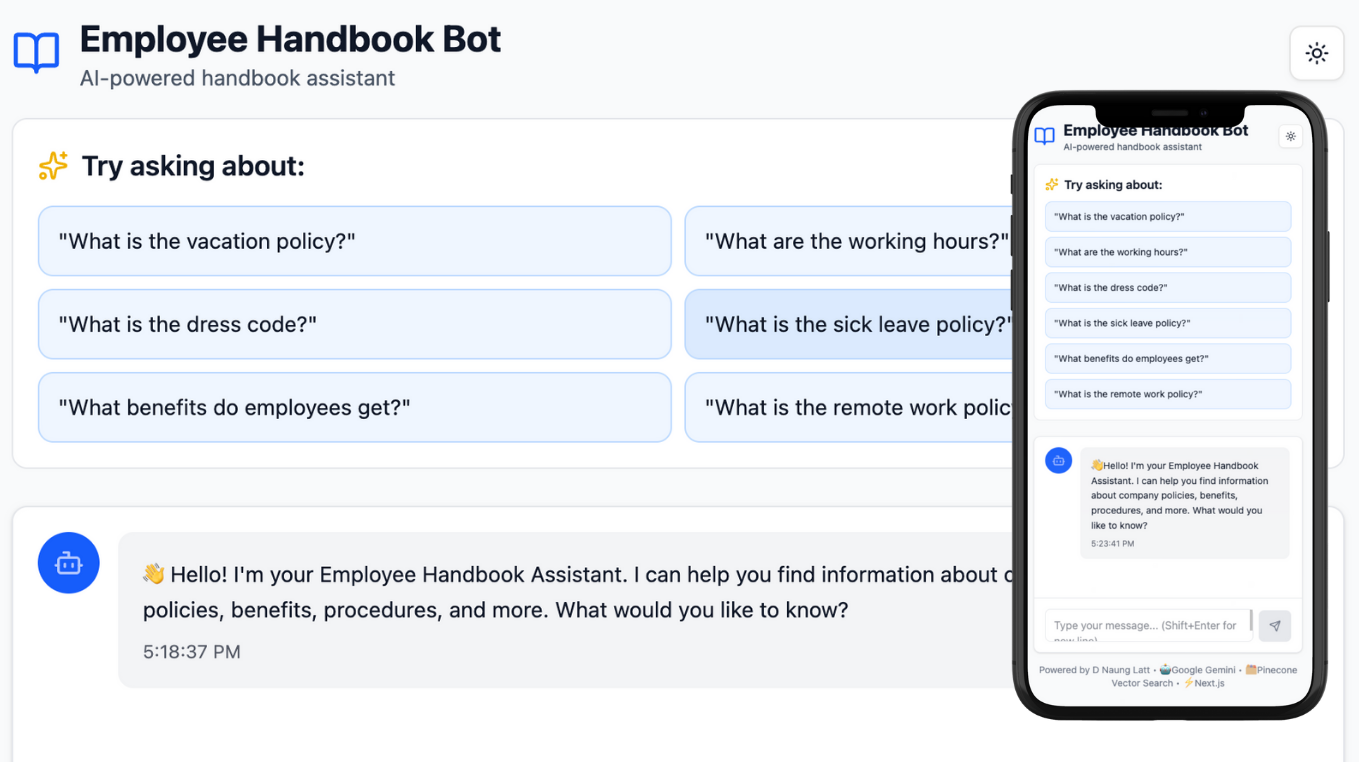The image size is (1359, 762).
Task: Click the paper-plane send icon on the phone
Action: tap(1275, 625)
